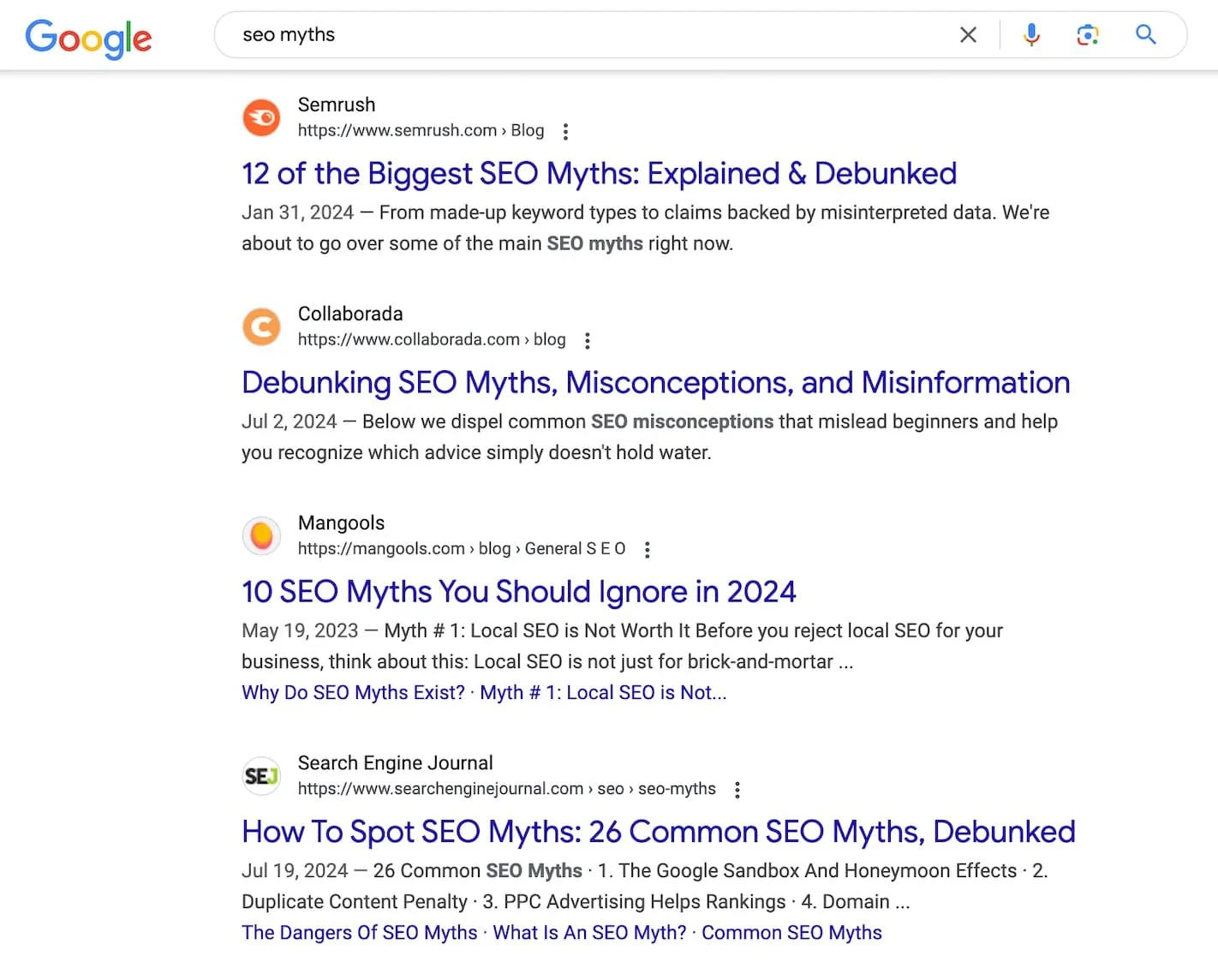Open result options for the Mangools listing
1218x980 pixels.
648,549
